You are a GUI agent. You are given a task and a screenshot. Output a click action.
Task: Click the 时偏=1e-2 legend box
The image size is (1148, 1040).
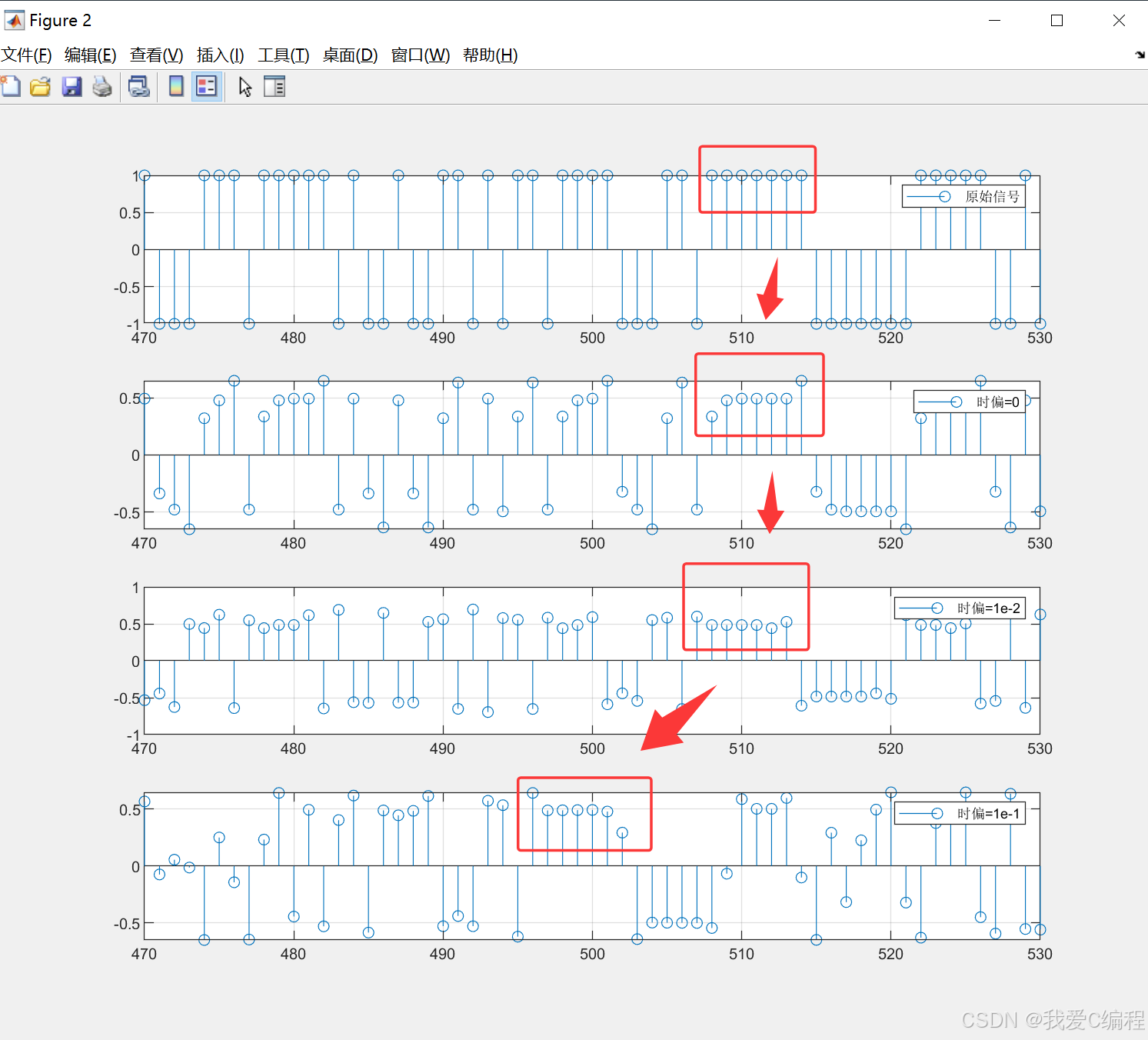960,608
